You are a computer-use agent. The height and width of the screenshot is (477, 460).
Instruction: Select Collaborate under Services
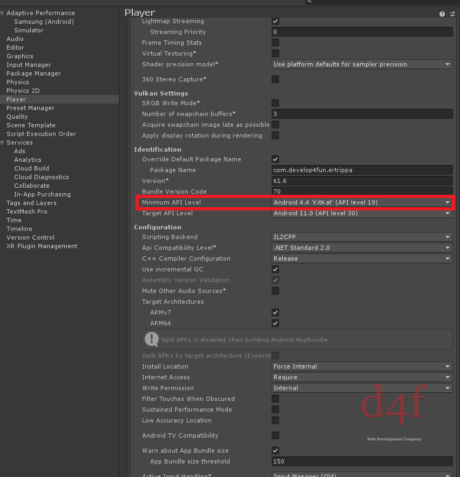pyautogui.click(x=32, y=186)
